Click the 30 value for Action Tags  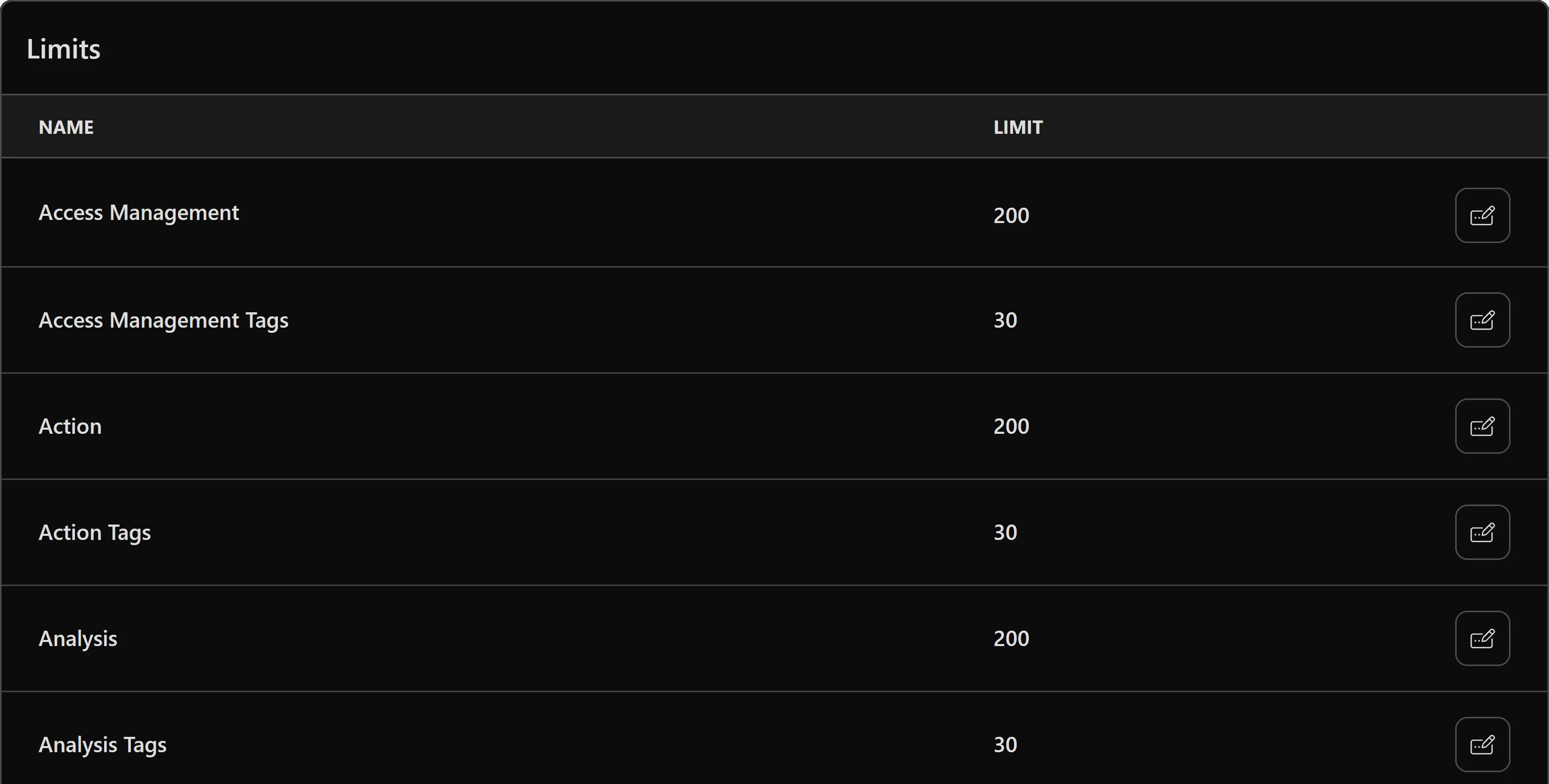pos(1004,532)
